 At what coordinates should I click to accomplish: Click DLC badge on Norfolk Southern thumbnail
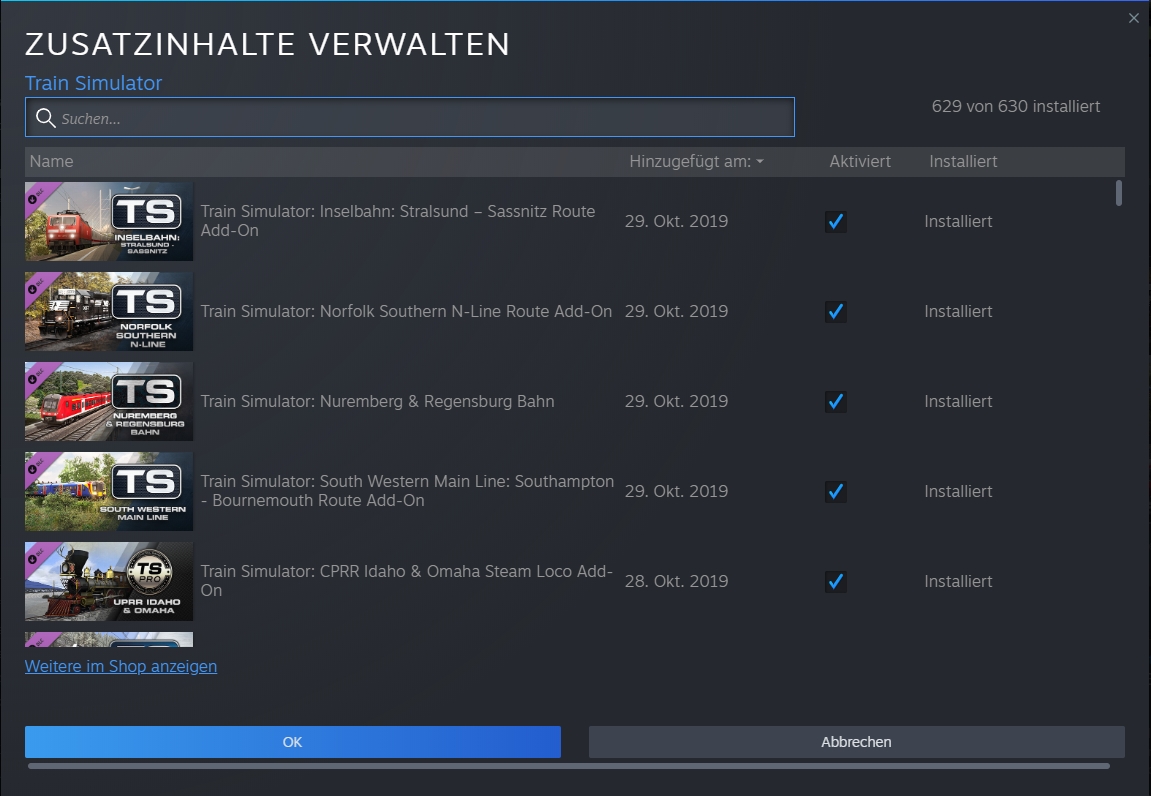tap(37, 286)
